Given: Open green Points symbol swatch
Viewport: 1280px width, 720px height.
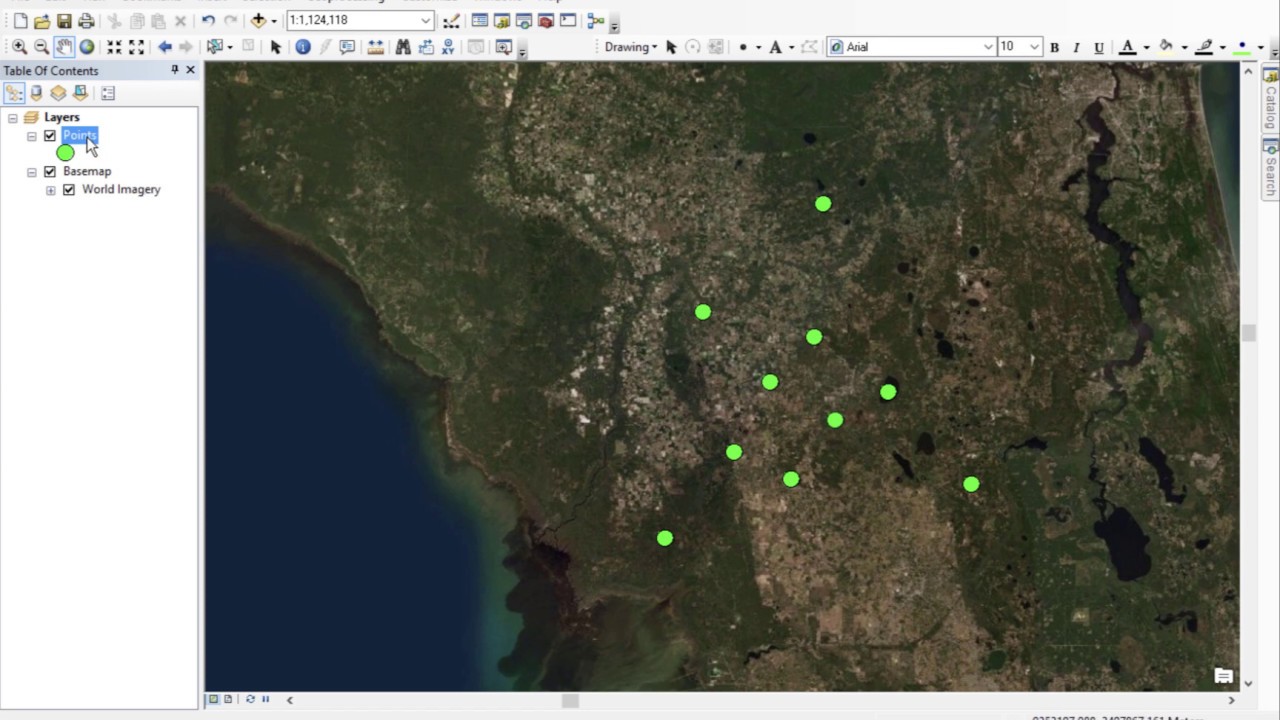Looking at the screenshot, I should click(66, 153).
